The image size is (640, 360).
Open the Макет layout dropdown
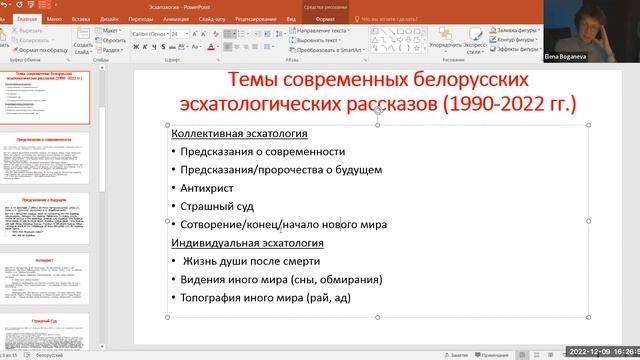[108, 31]
